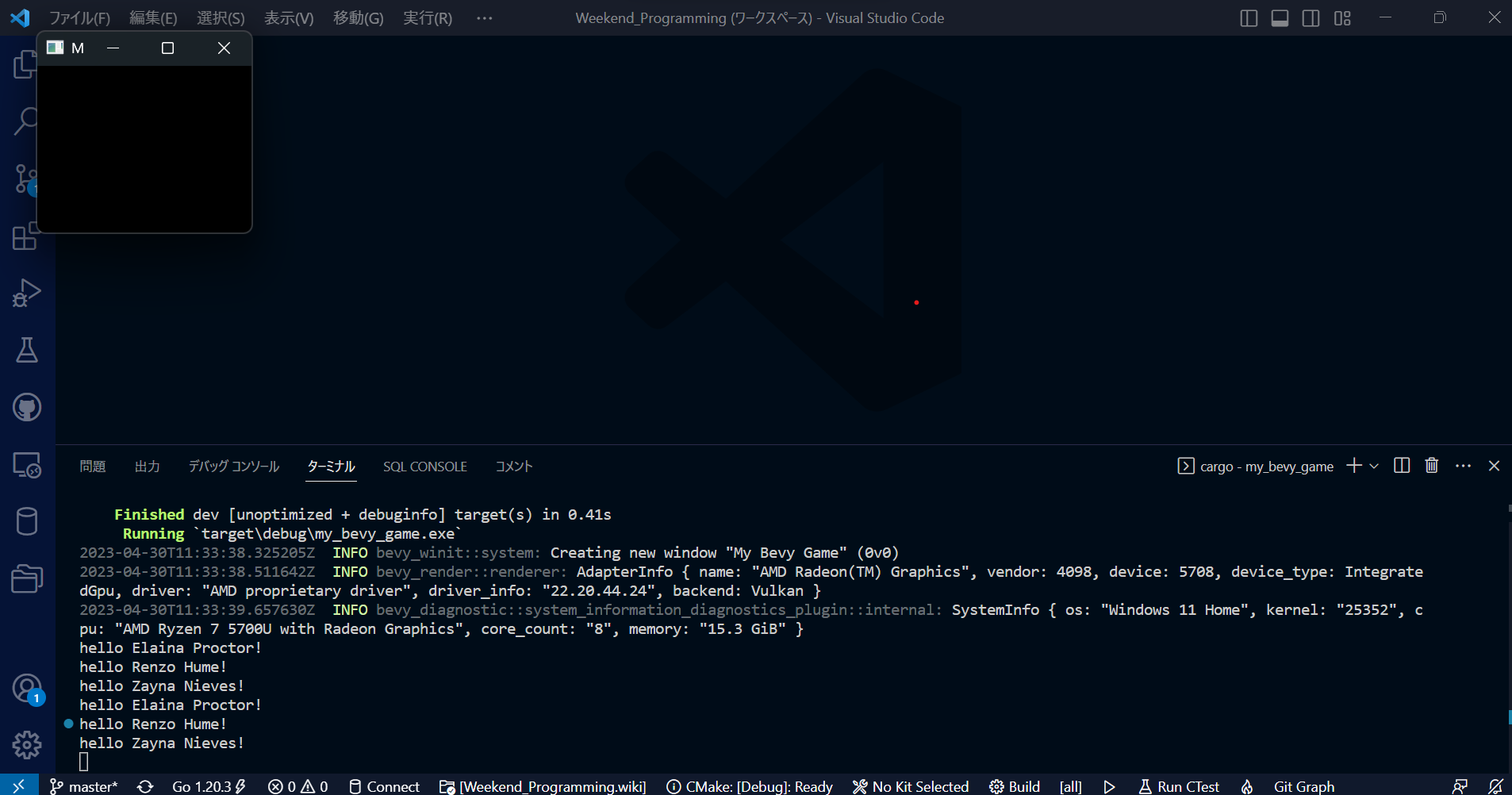Click Connect database status item
This screenshot has width=1512, height=795.
point(384,786)
